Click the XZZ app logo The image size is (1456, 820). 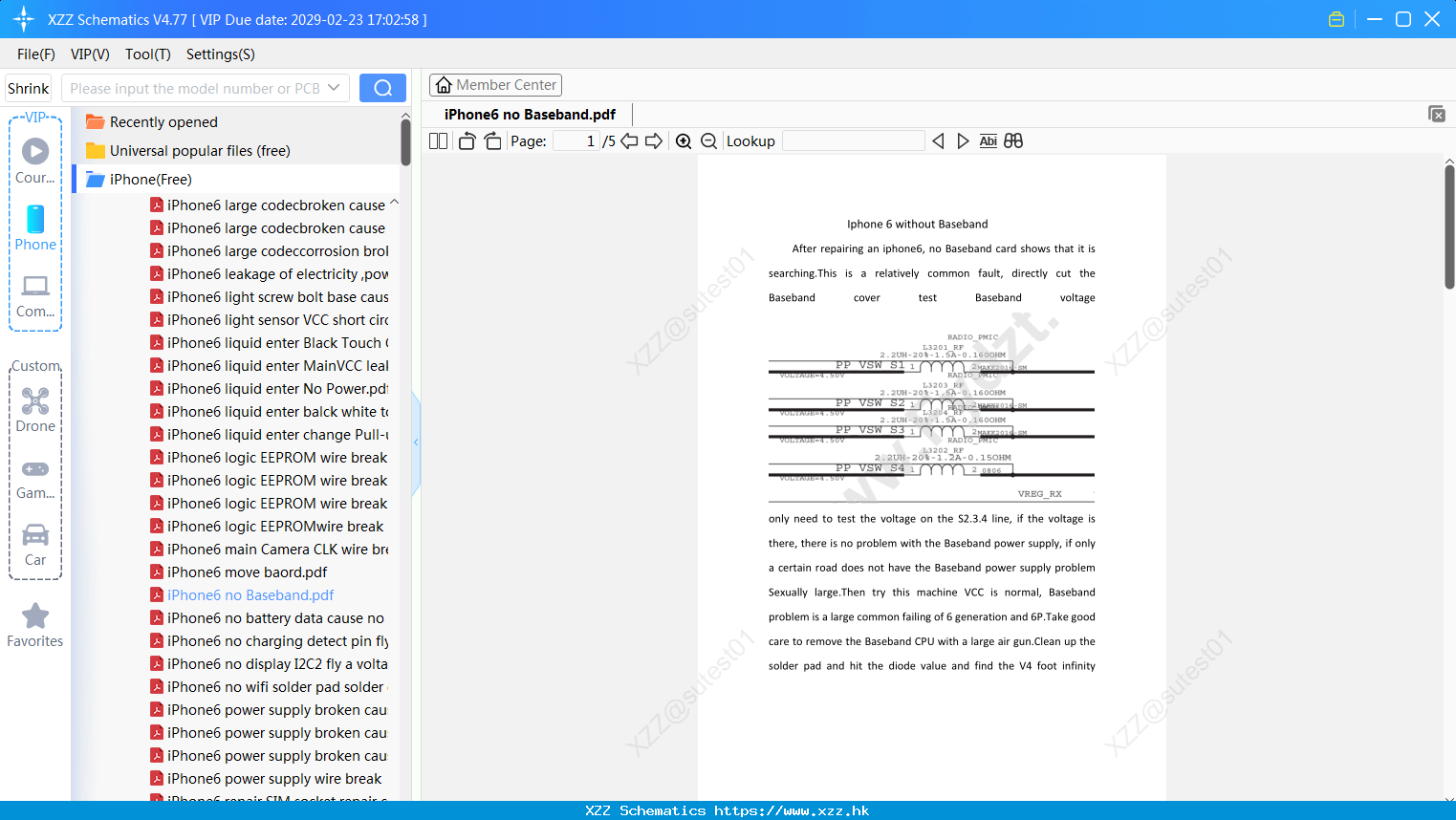[24, 19]
